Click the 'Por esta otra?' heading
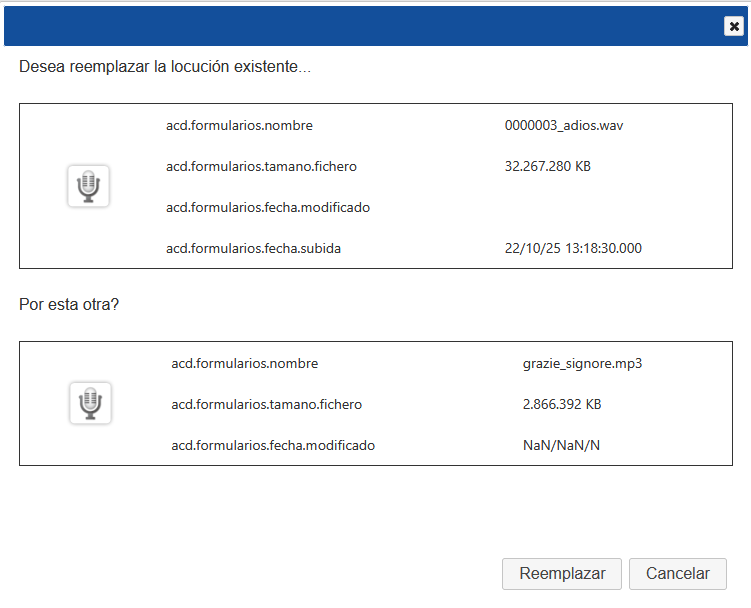The width and height of the screenshot is (751, 608). [69, 304]
